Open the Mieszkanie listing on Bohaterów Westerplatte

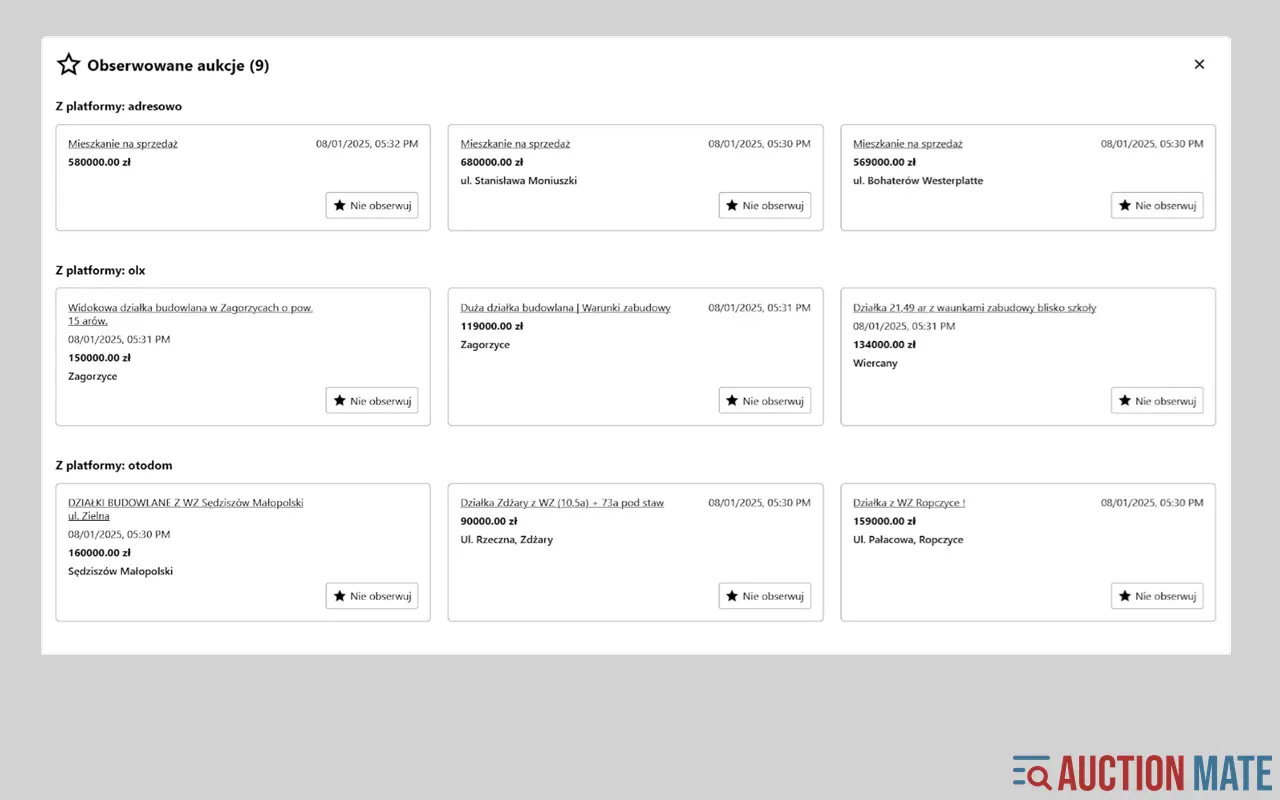click(x=906, y=143)
